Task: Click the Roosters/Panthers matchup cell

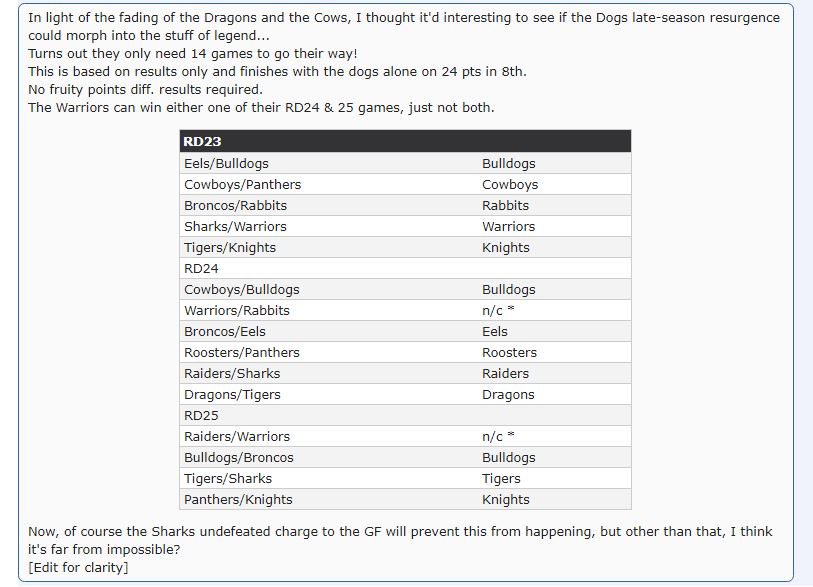Action: 242,352
